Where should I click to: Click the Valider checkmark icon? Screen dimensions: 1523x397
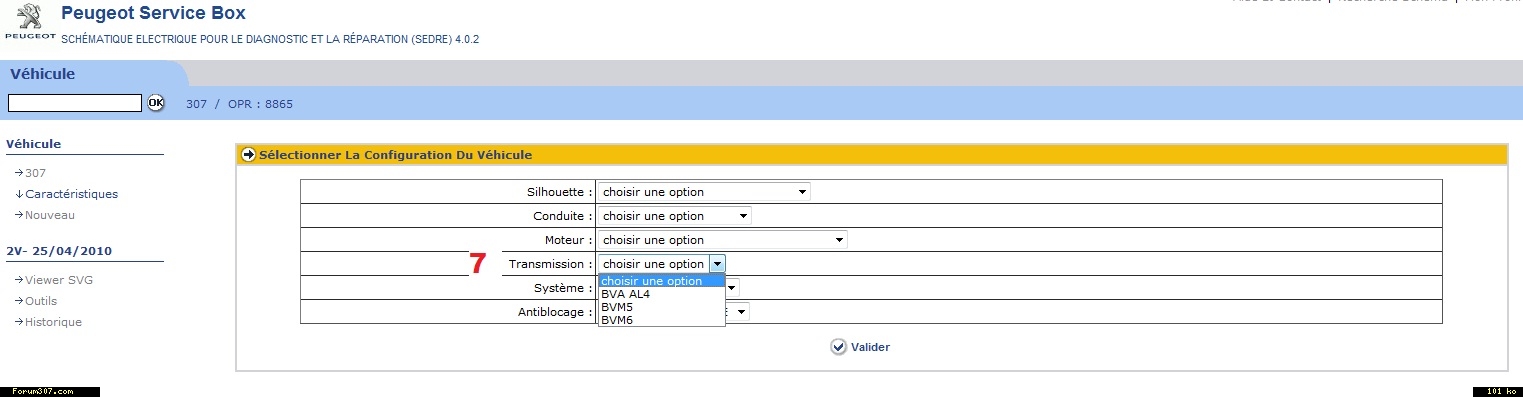838,347
